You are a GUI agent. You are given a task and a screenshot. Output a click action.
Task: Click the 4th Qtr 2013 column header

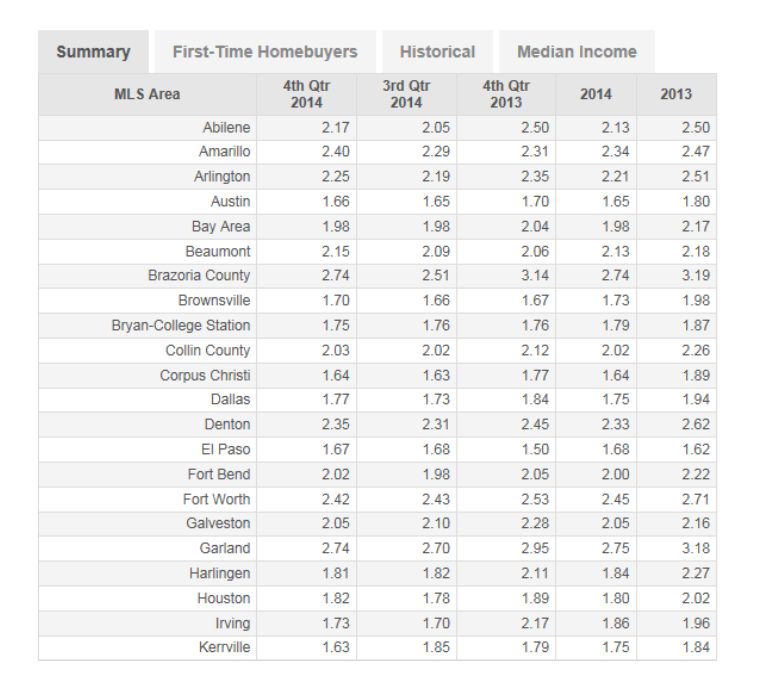pyautogui.click(x=506, y=94)
